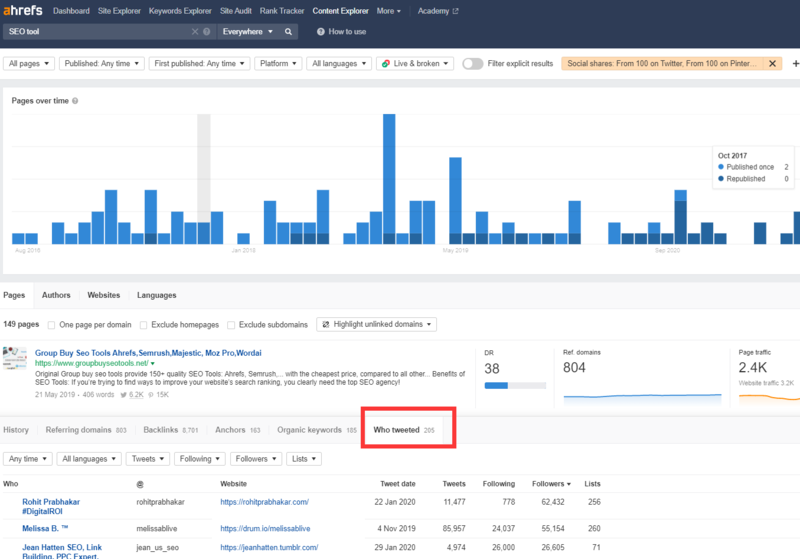Click the Pinterest shares 15K icon
Screen dimensions: 800x559
coord(151,395)
